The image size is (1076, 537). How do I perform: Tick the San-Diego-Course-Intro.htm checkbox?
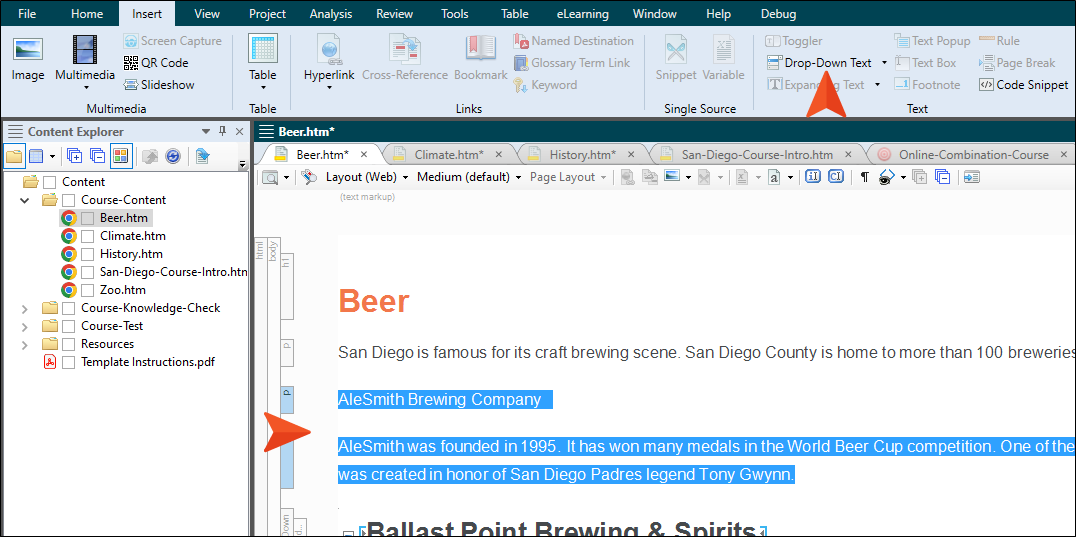click(x=87, y=272)
